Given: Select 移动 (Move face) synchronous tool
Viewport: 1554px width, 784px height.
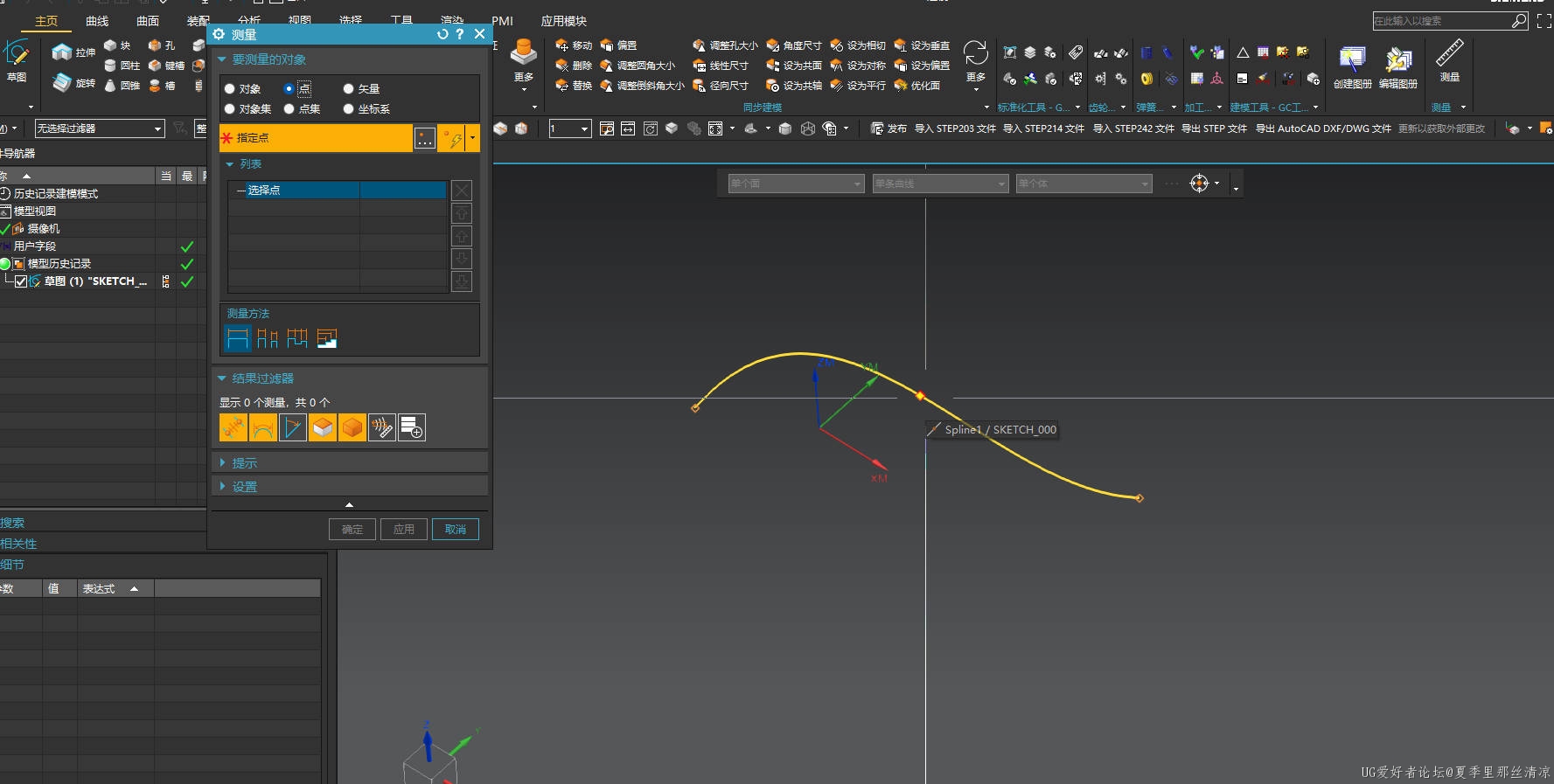Looking at the screenshot, I should (x=574, y=45).
